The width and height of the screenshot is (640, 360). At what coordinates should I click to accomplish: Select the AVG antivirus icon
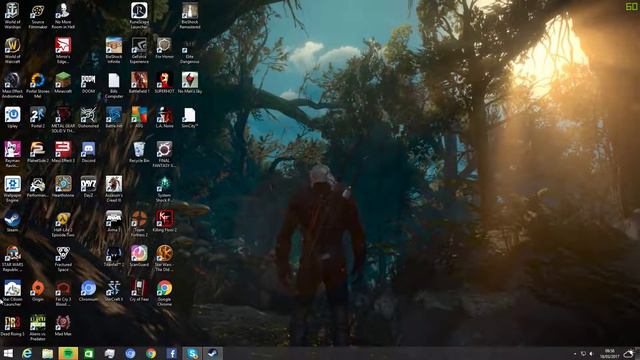click(139, 118)
